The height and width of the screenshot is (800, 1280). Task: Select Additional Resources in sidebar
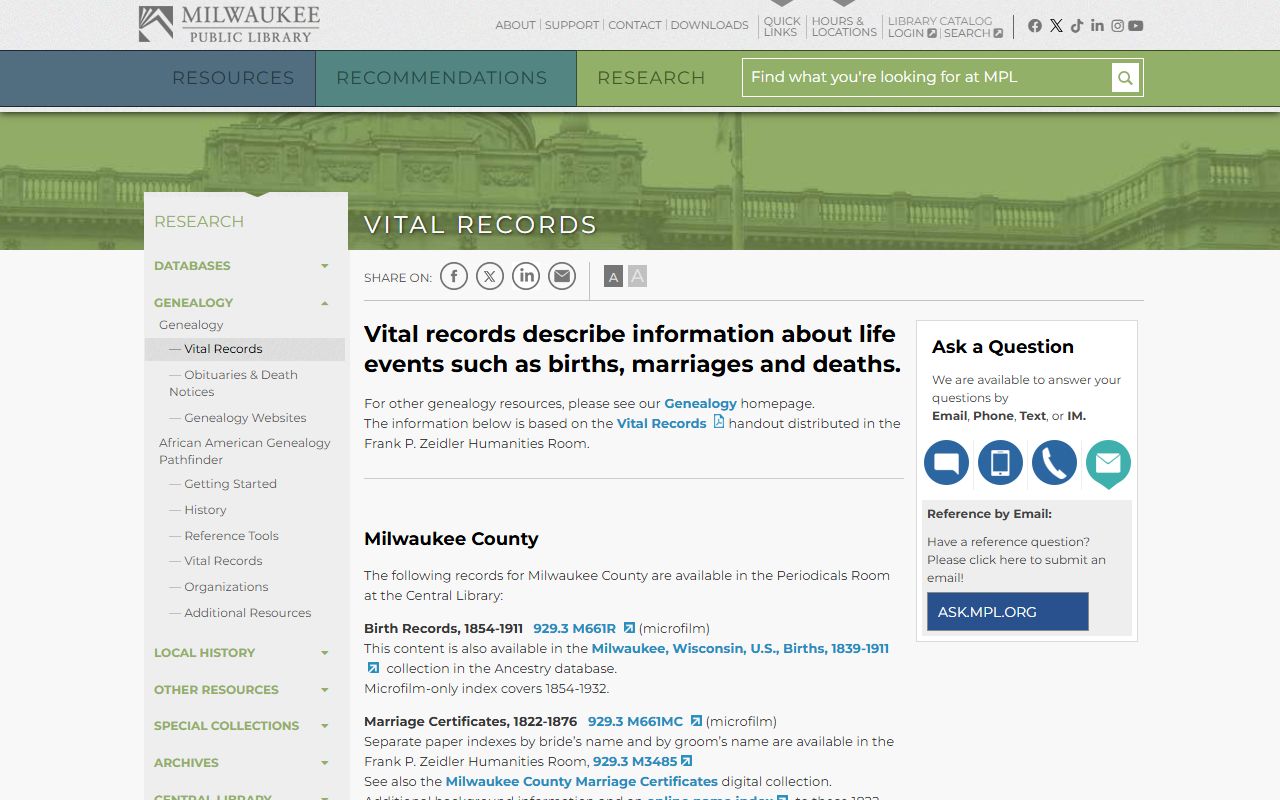click(247, 613)
